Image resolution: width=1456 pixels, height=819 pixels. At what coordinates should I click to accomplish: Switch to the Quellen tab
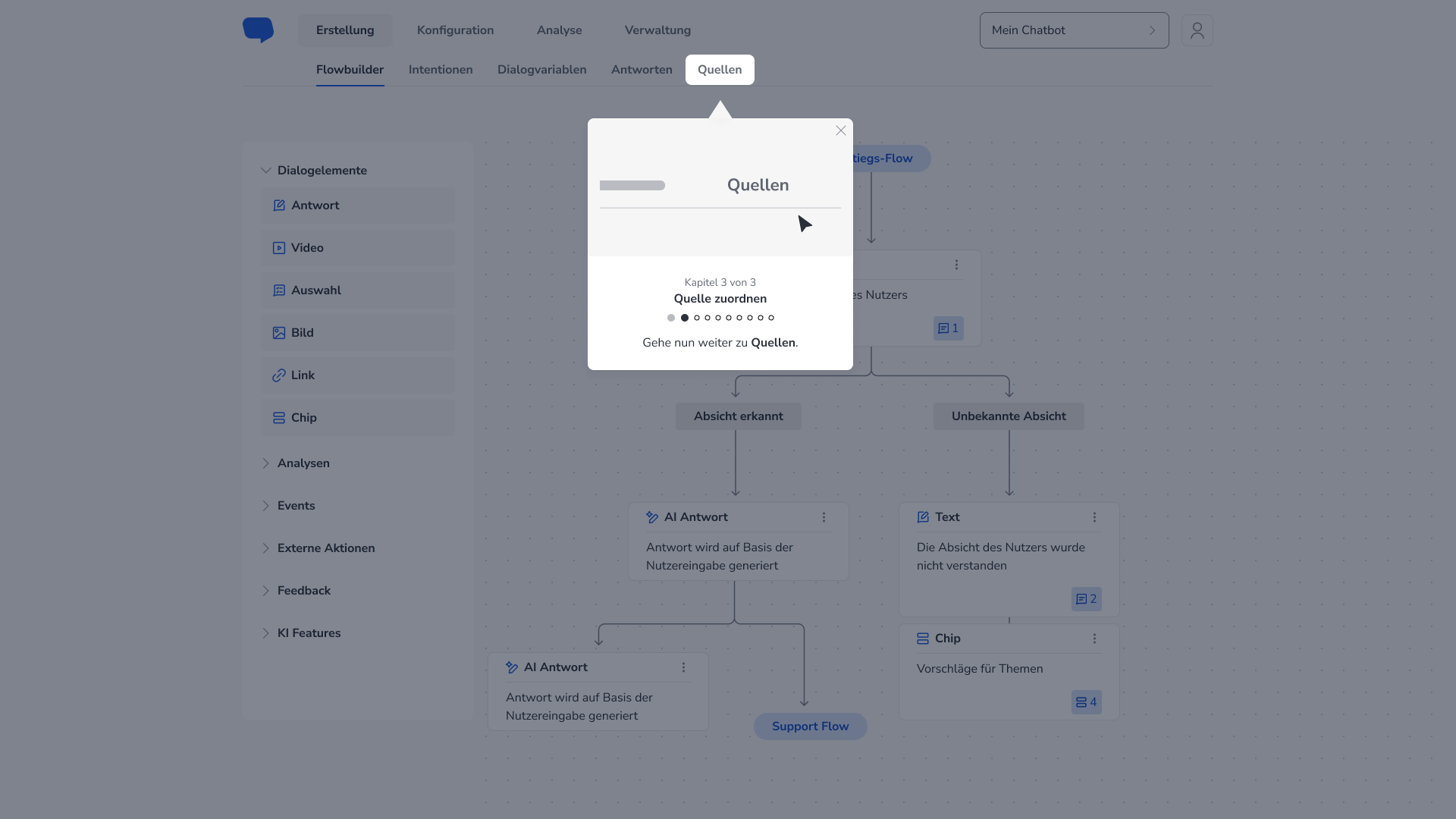pyautogui.click(x=719, y=70)
